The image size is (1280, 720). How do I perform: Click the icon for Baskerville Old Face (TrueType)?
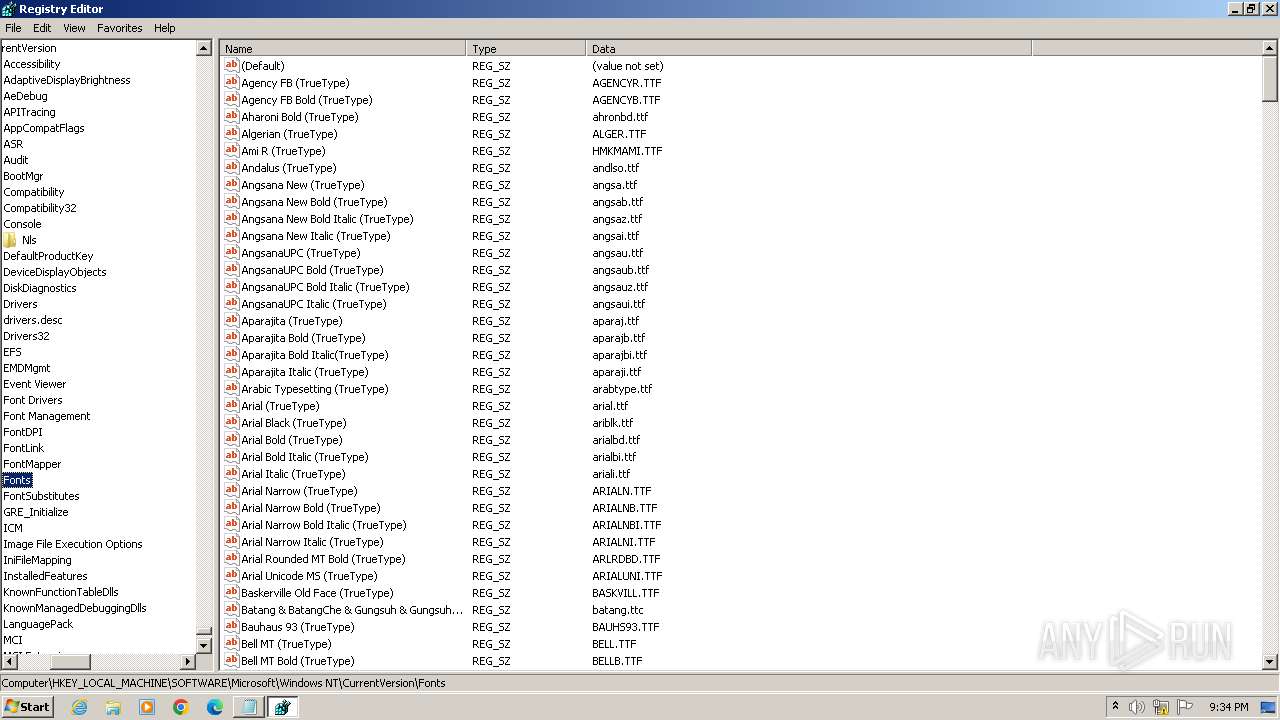(231, 593)
